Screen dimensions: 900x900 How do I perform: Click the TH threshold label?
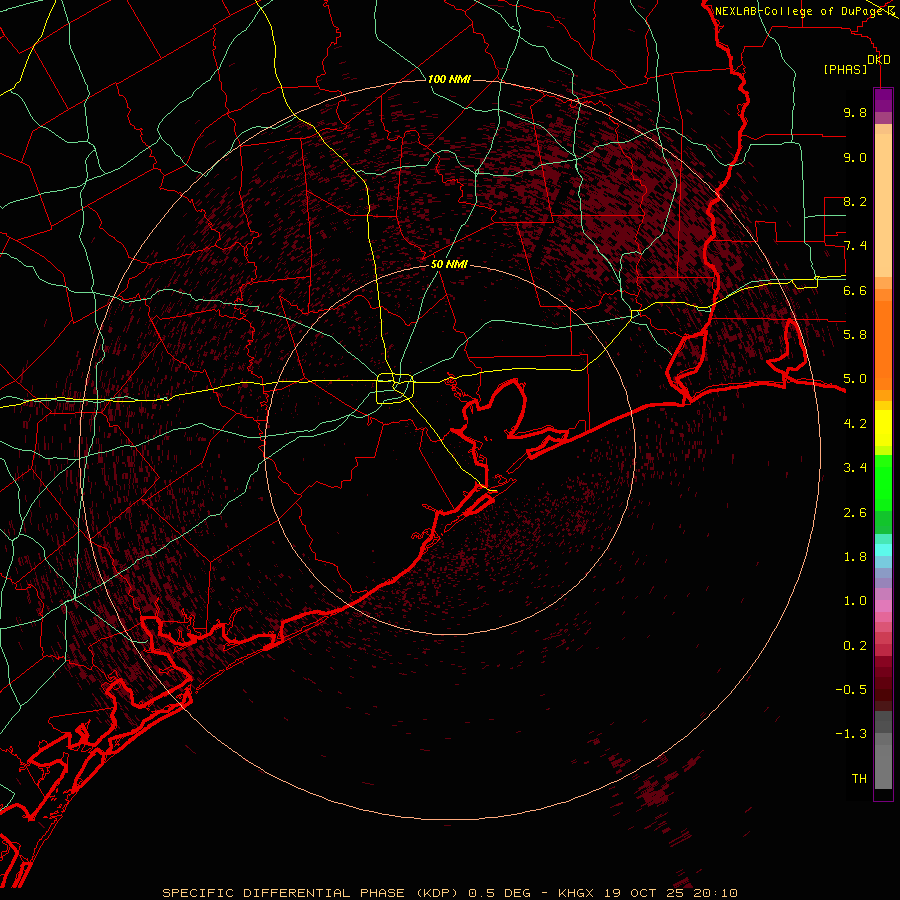(x=859, y=778)
